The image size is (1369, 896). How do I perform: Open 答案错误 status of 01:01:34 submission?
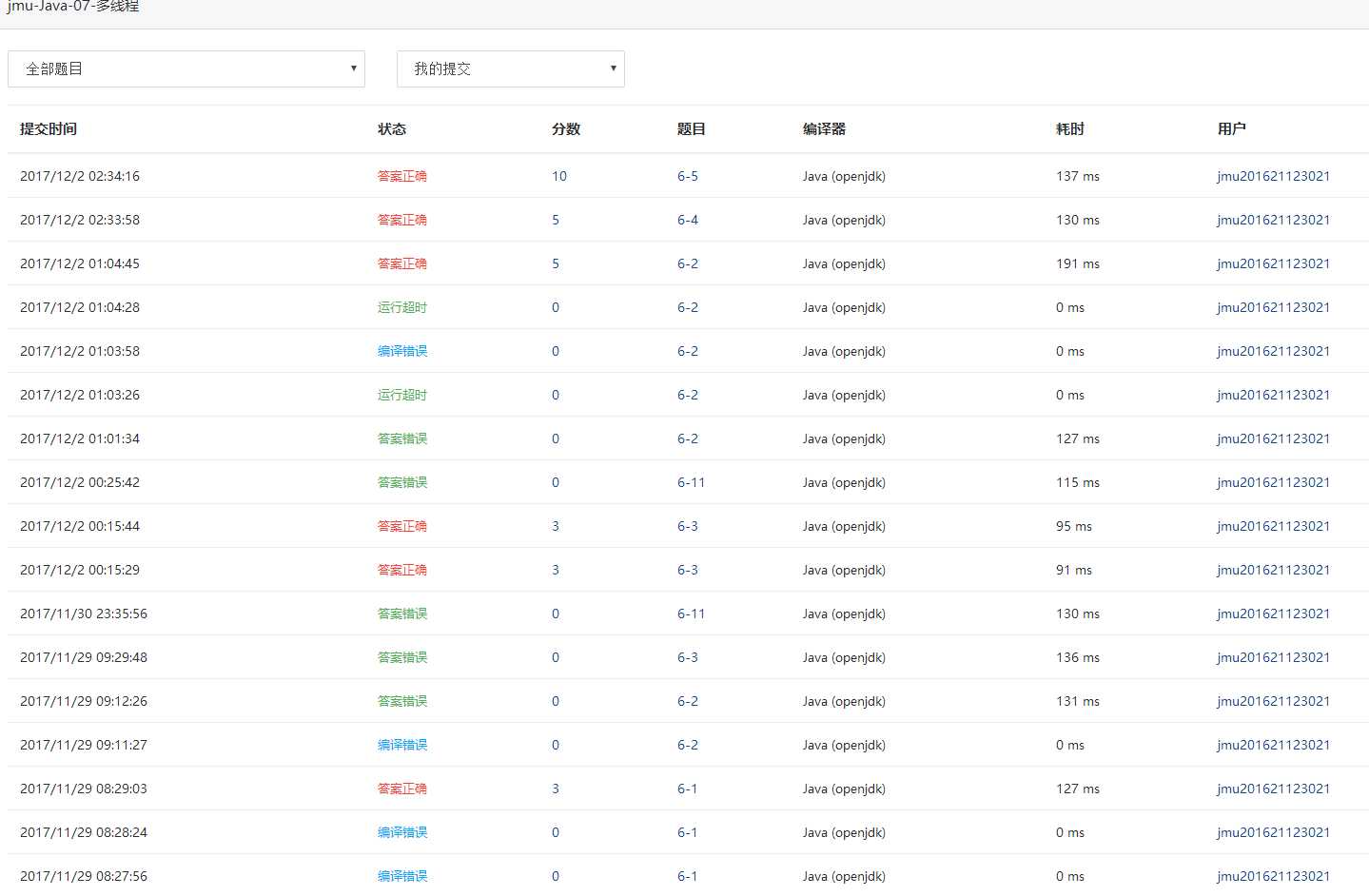[x=402, y=438]
